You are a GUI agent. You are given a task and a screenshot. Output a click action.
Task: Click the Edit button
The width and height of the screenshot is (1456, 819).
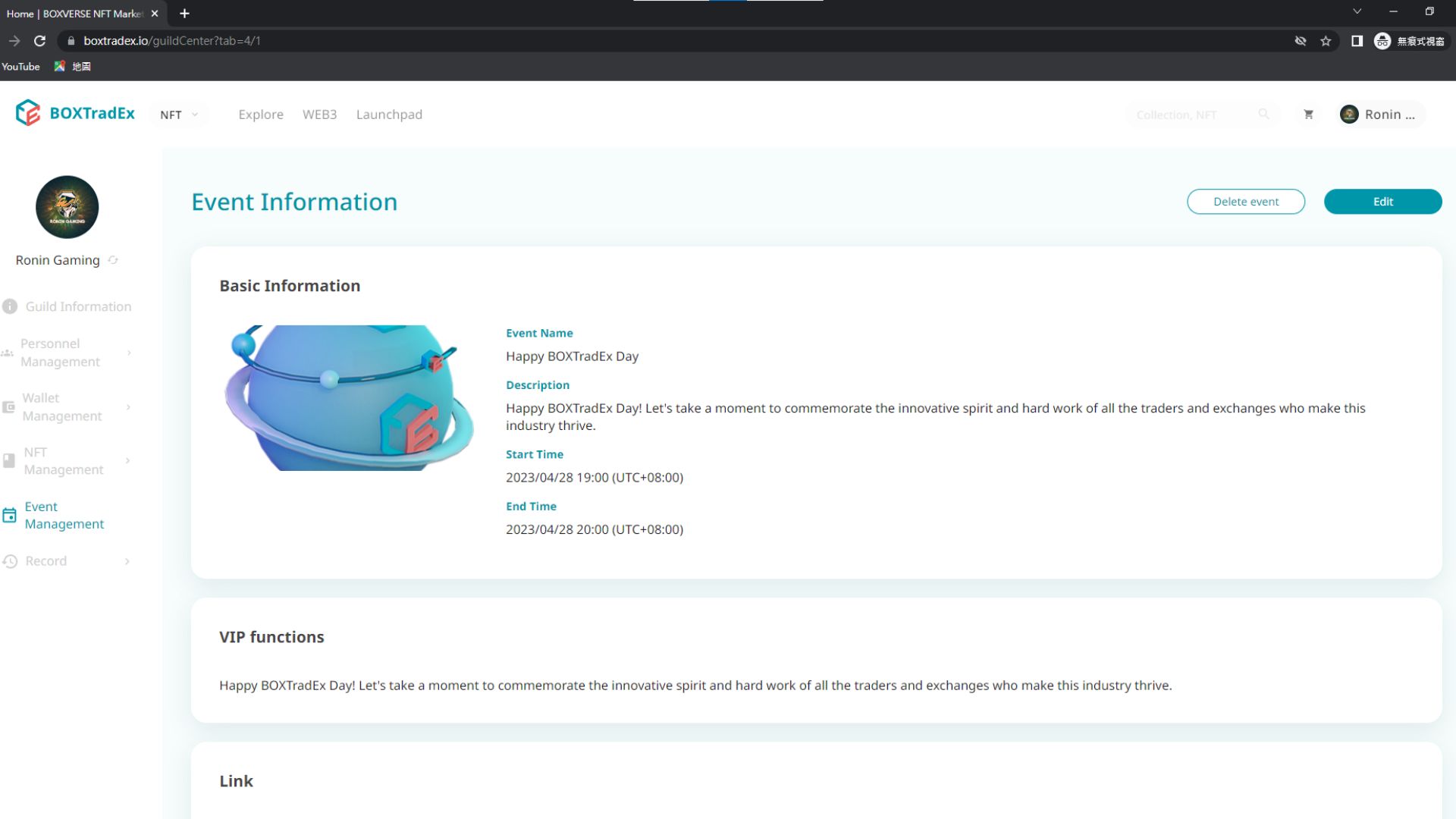tap(1382, 202)
